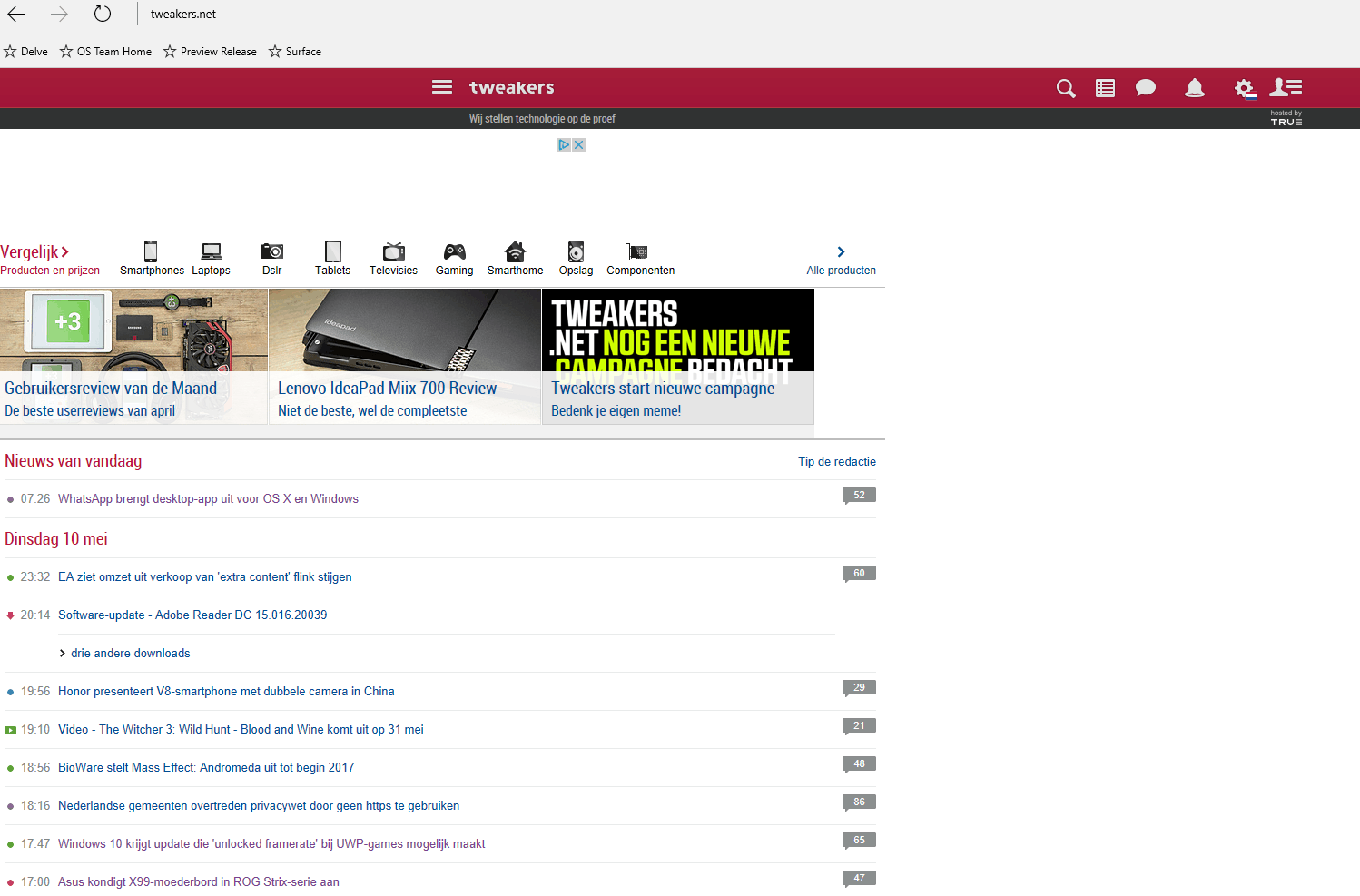
Task: Click the Nieuws van vandaag heading
Action: 74,461
